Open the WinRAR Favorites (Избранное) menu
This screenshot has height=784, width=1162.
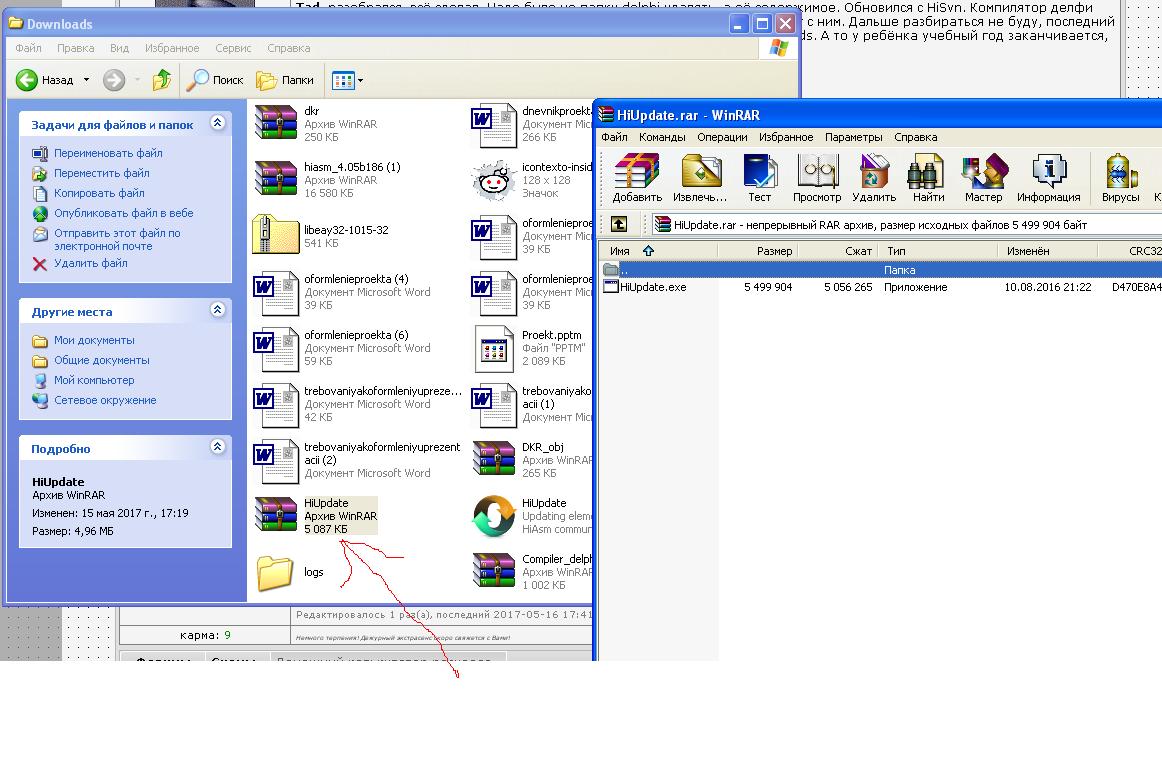(786, 137)
